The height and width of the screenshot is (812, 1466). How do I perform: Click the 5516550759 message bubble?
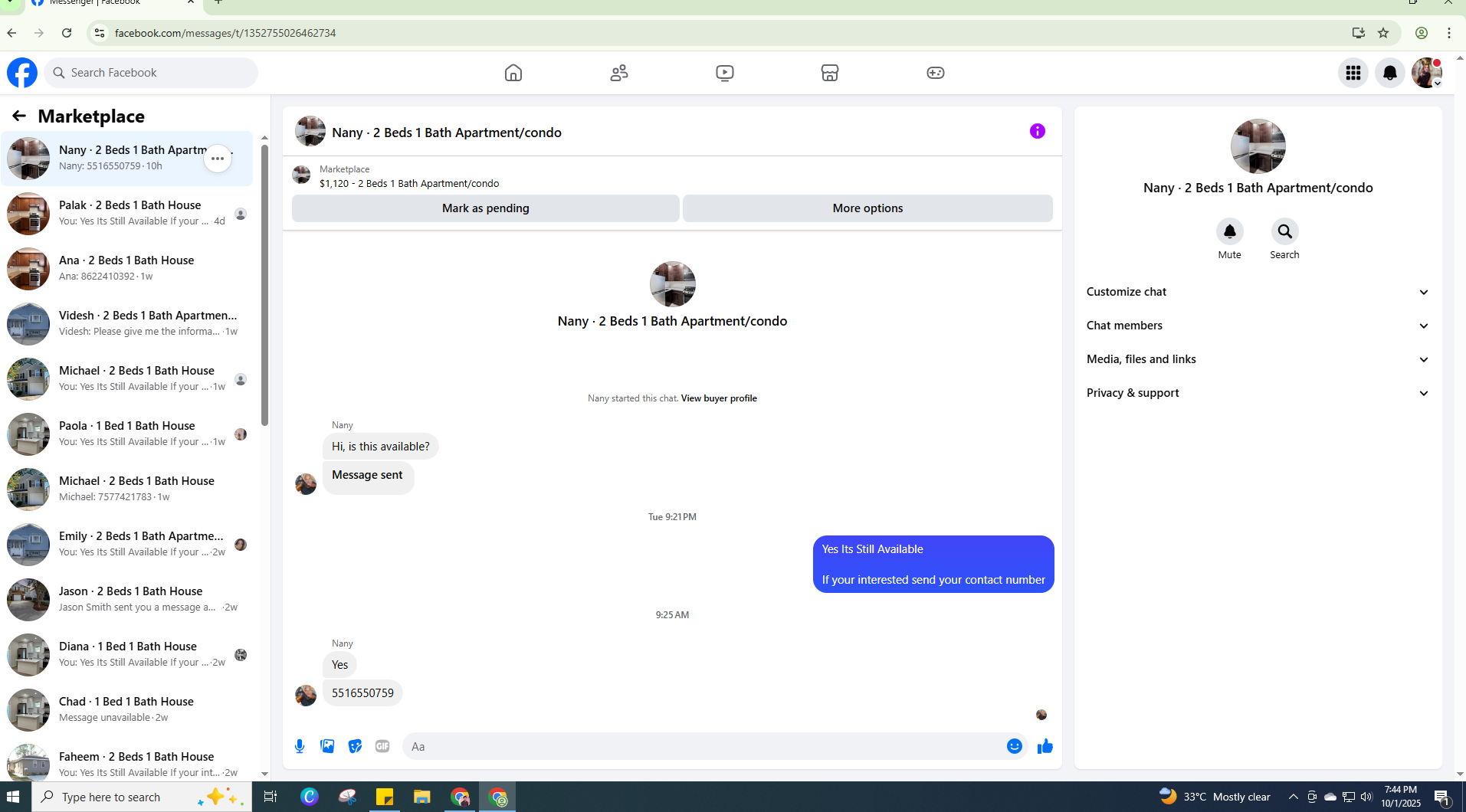362,693
